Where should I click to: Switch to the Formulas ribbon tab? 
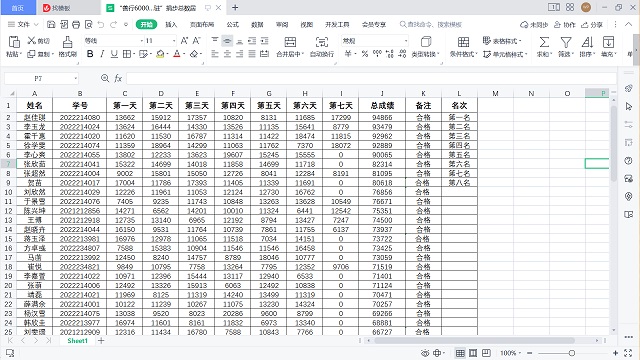pyautogui.click(x=233, y=24)
